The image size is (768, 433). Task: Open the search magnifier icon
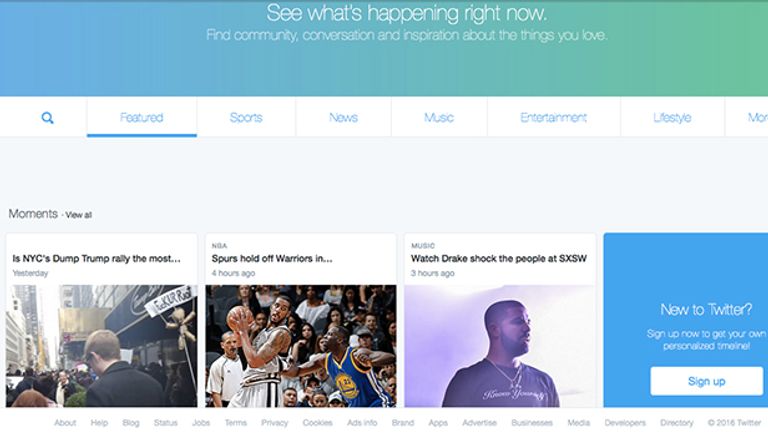[x=48, y=118]
